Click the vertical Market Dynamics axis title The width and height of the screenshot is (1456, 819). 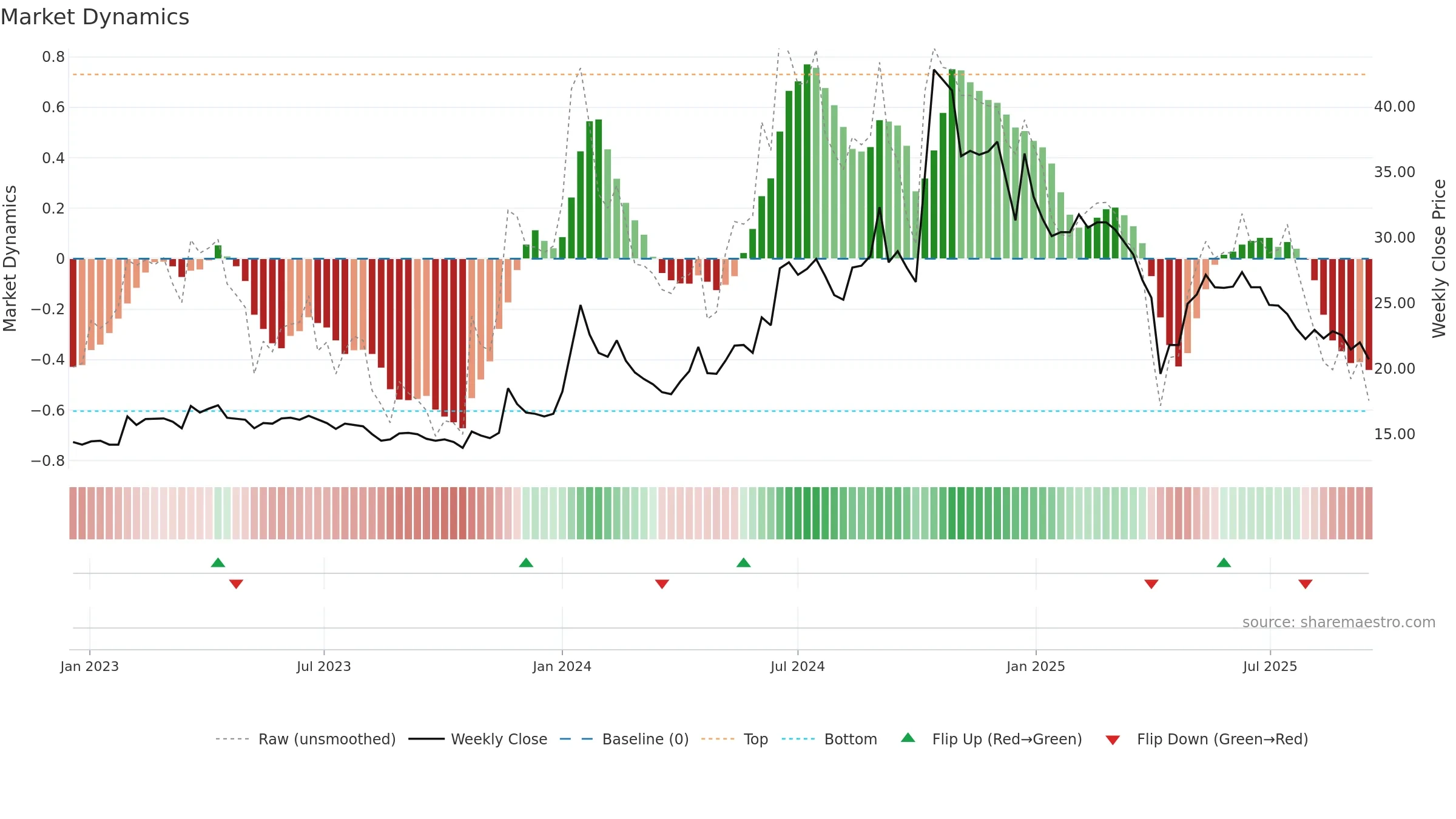tap(10, 258)
